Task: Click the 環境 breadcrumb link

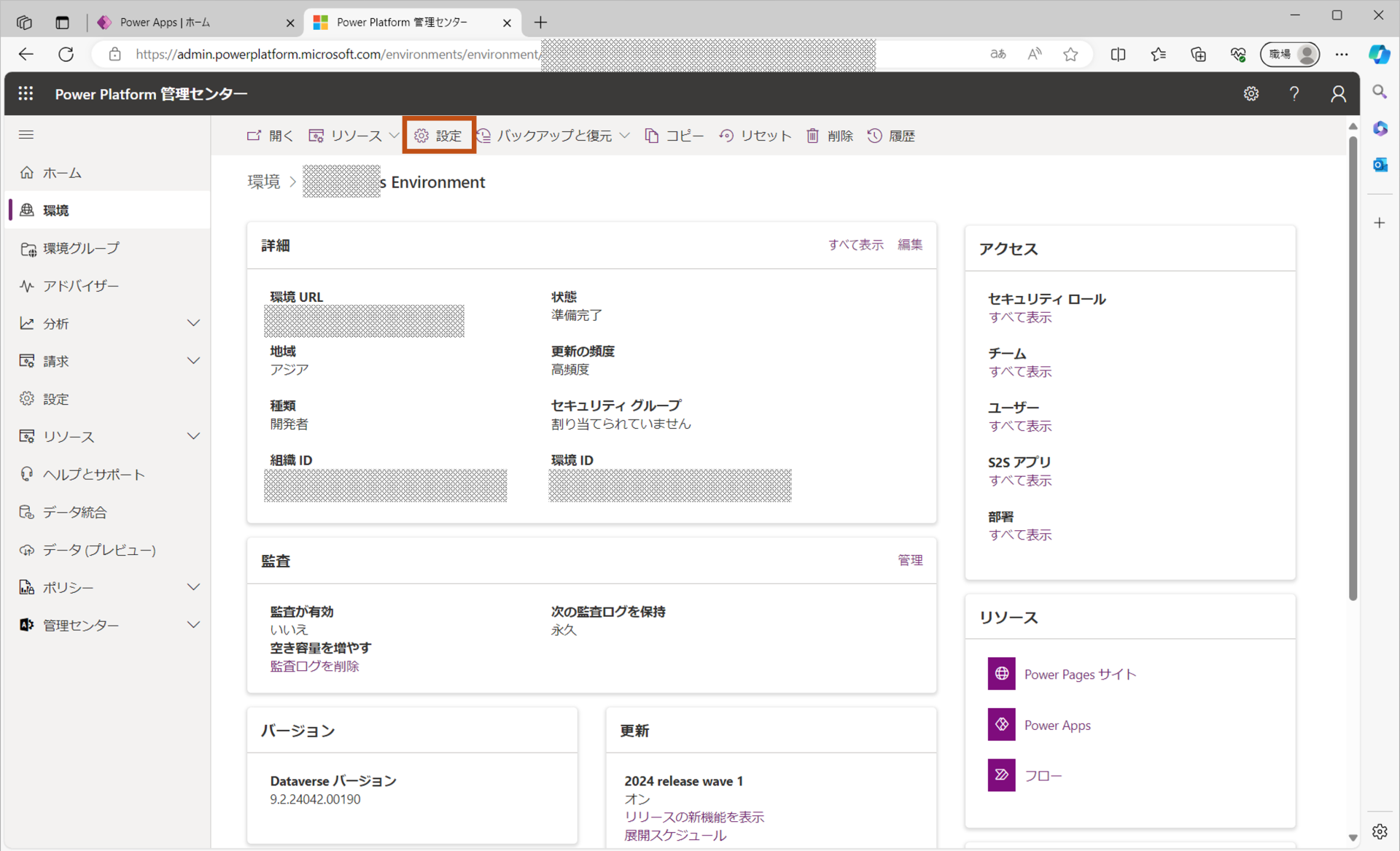Action: [263, 182]
